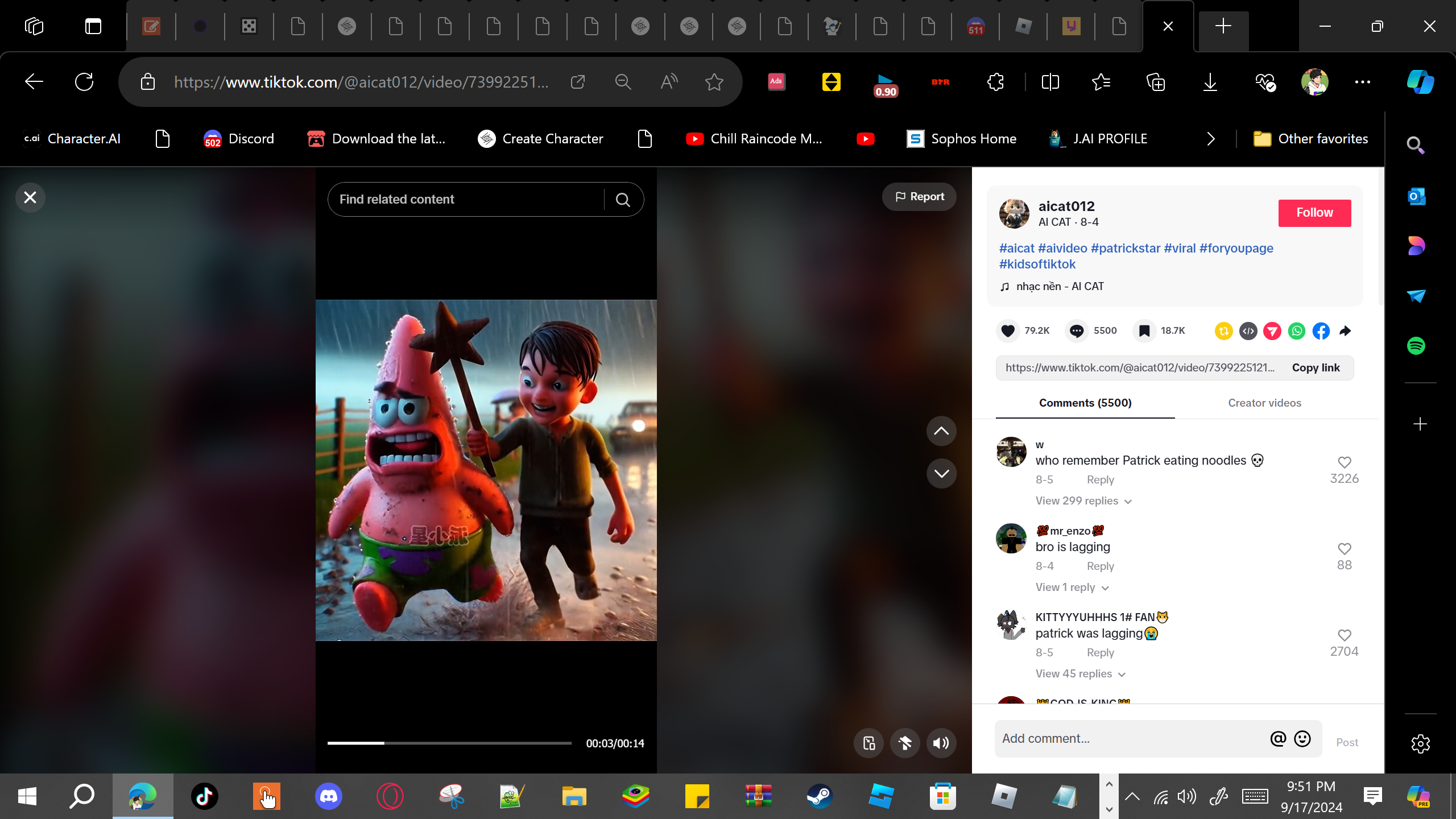Image resolution: width=1456 pixels, height=819 pixels.
Task: Select the Comments (5500) tab
Action: click(1085, 403)
